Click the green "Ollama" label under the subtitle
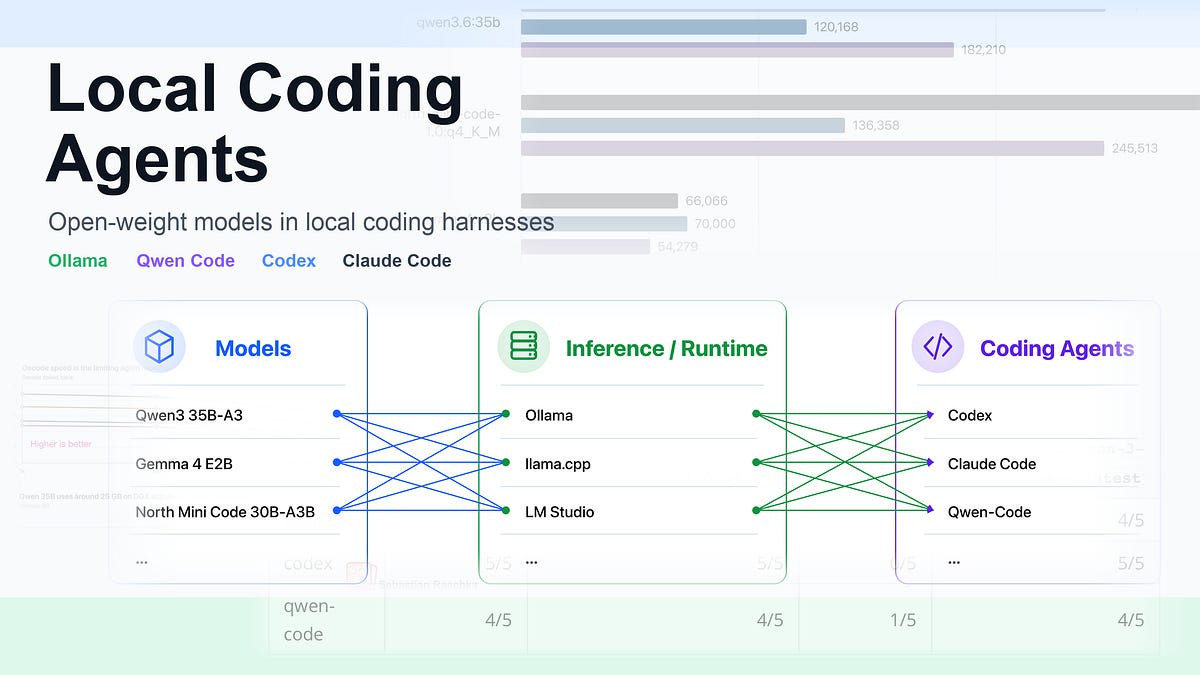 [x=77, y=261]
